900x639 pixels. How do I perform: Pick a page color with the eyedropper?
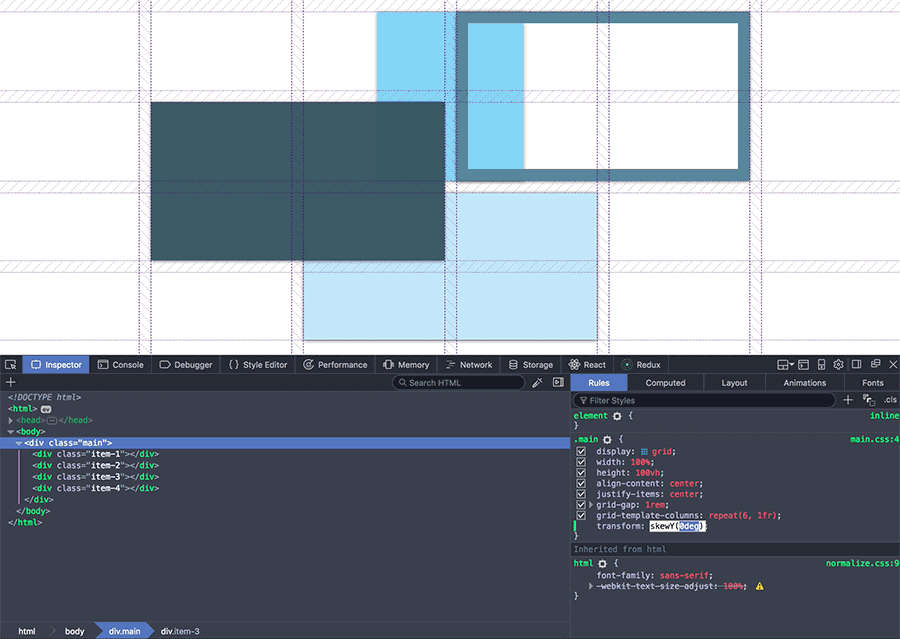click(x=537, y=382)
